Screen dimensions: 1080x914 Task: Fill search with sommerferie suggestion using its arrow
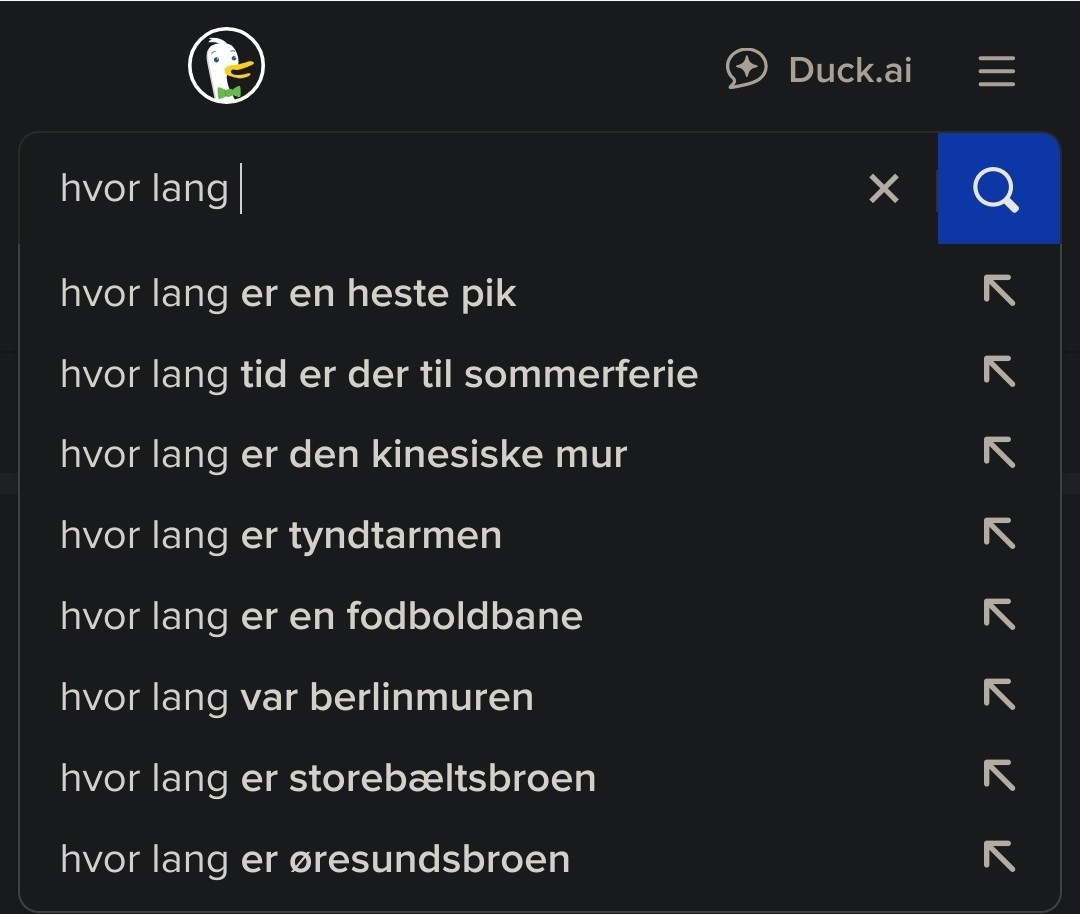pyautogui.click(x=999, y=372)
